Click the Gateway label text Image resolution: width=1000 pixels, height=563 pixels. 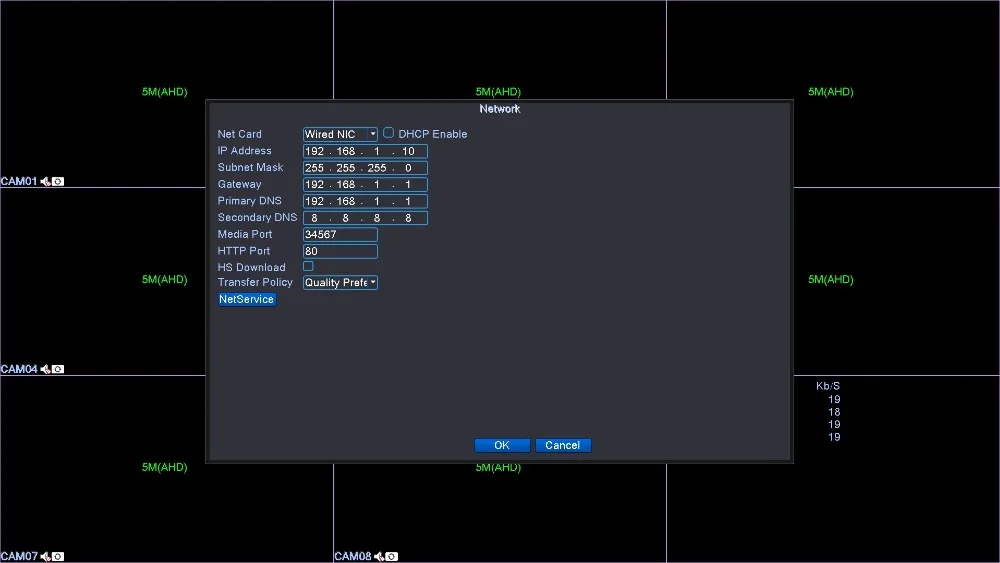point(240,184)
